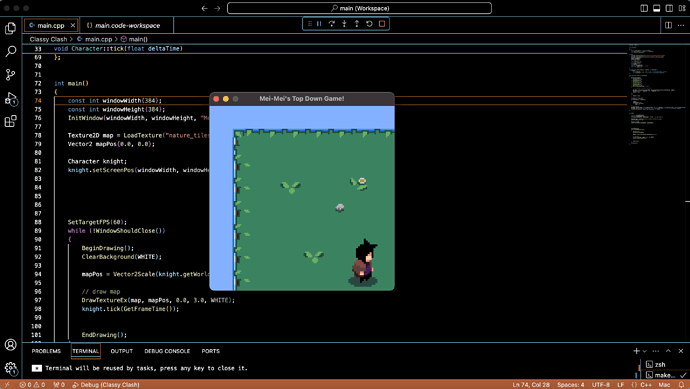The image size is (690, 389).
Task: Click the remote window status bar icon
Action: pos(7,385)
